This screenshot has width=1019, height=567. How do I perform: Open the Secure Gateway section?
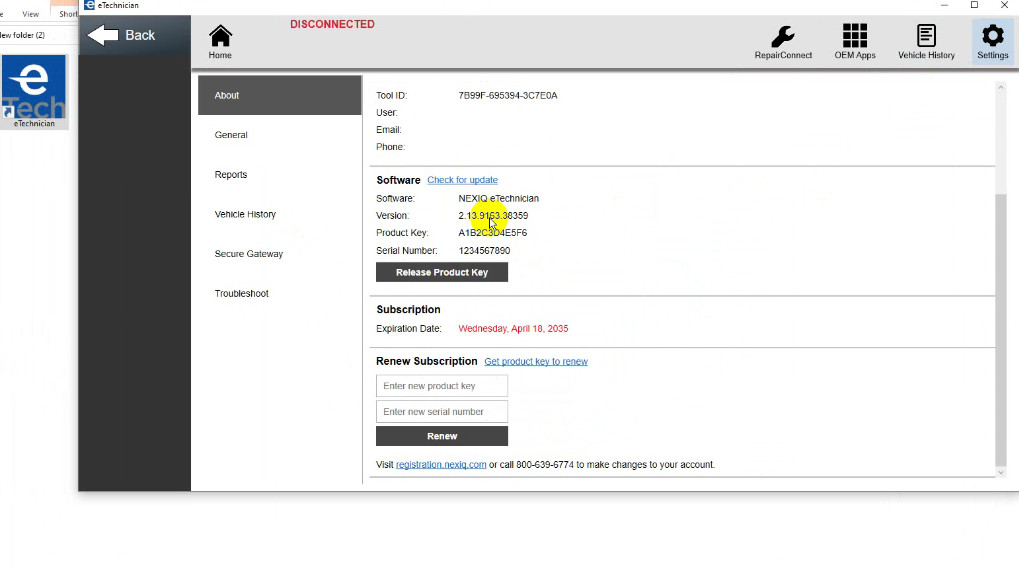279,254
